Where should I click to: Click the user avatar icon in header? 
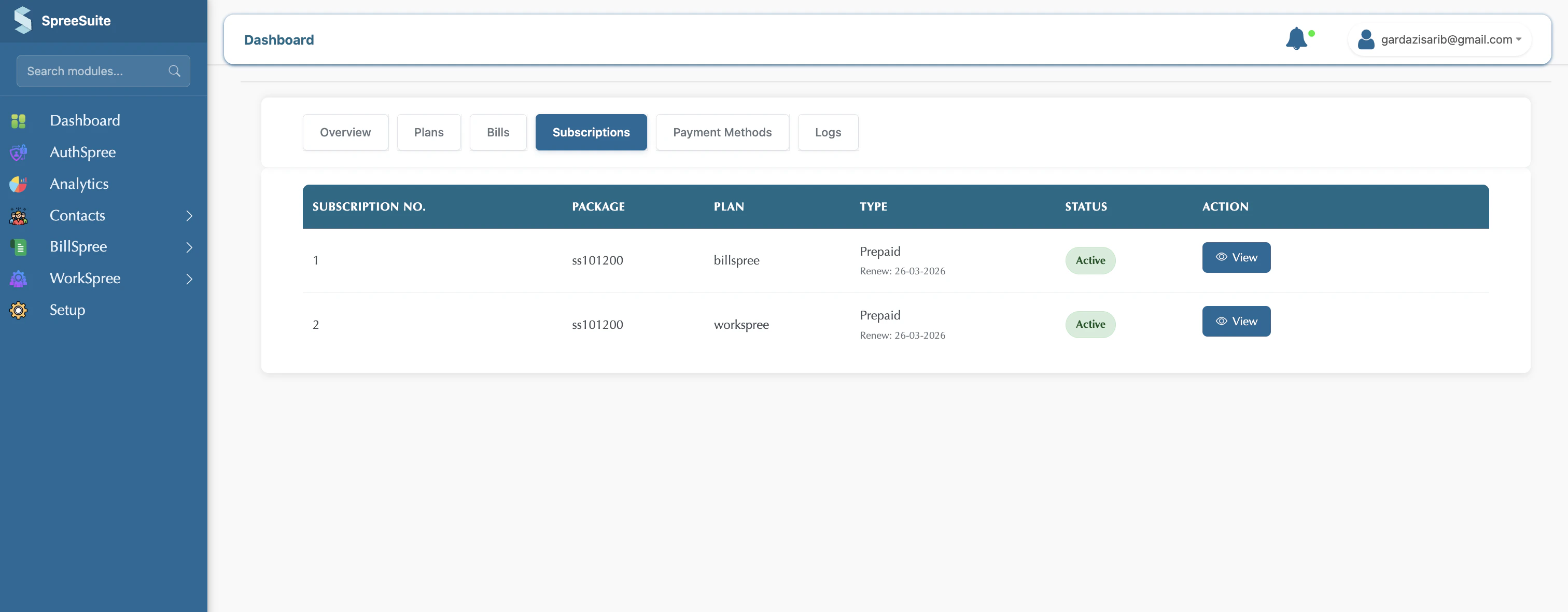click(x=1366, y=39)
